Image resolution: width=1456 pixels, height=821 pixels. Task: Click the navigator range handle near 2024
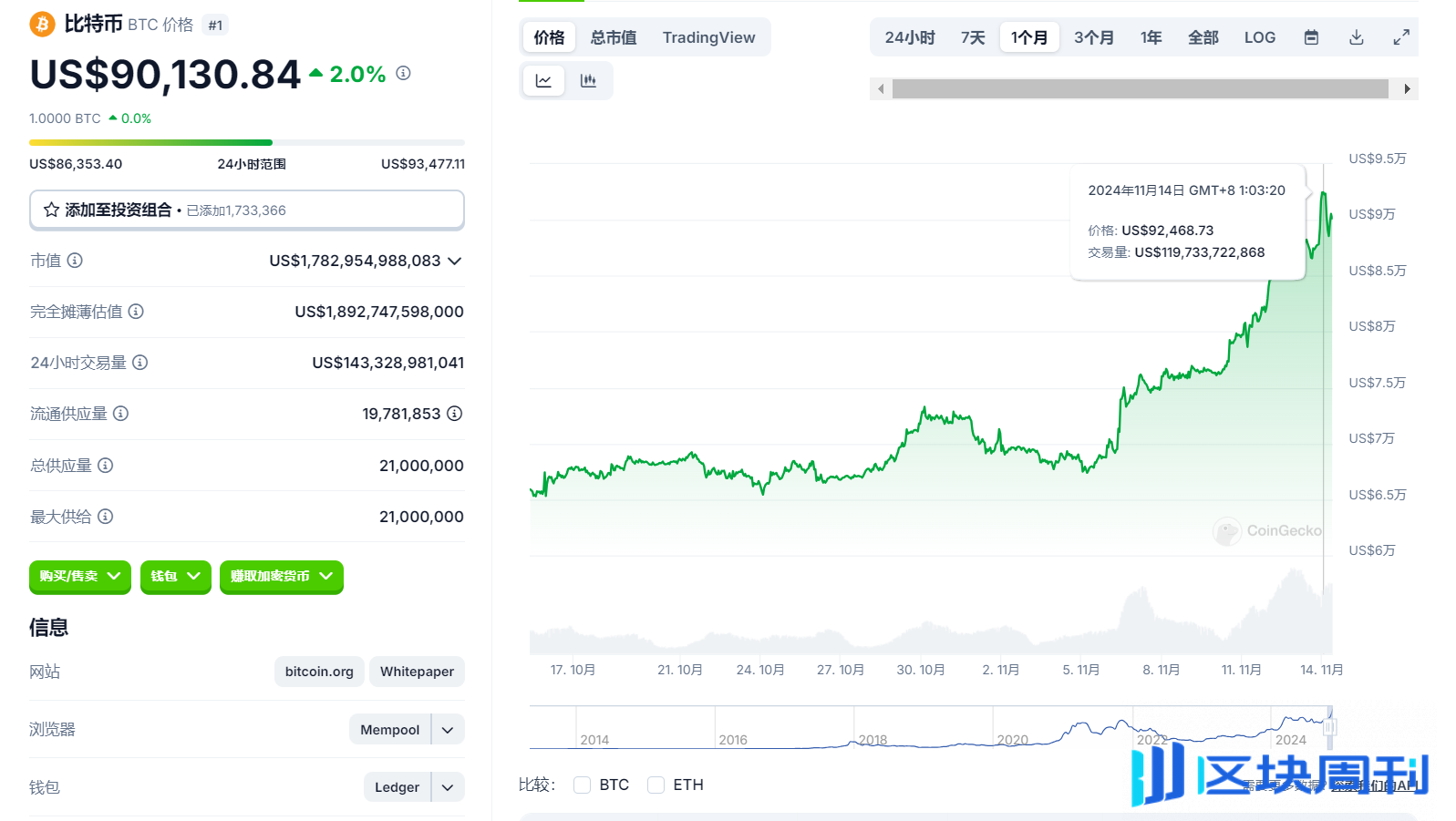point(1329,727)
